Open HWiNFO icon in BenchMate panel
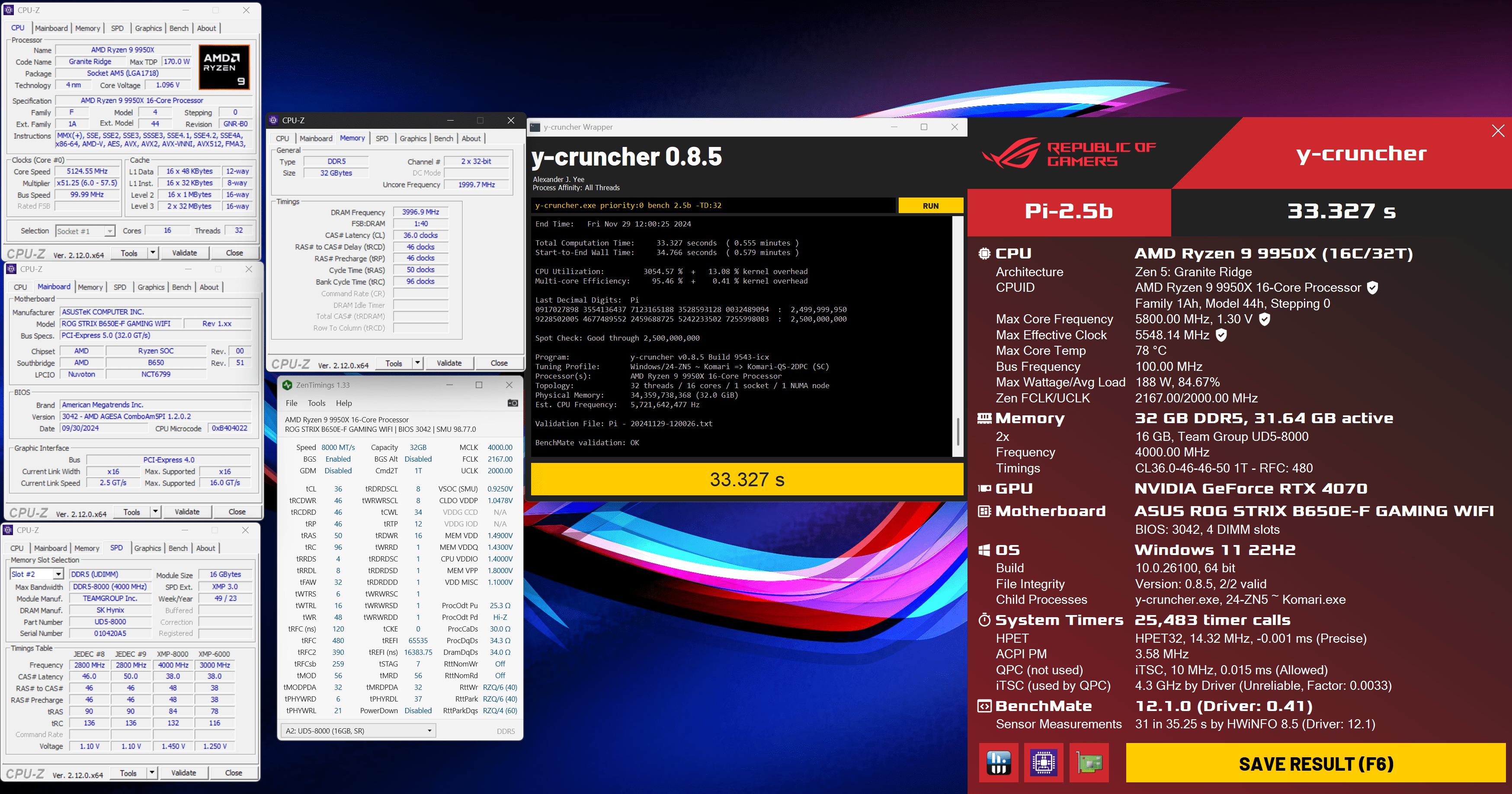Image resolution: width=1512 pixels, height=794 pixels. 998,763
